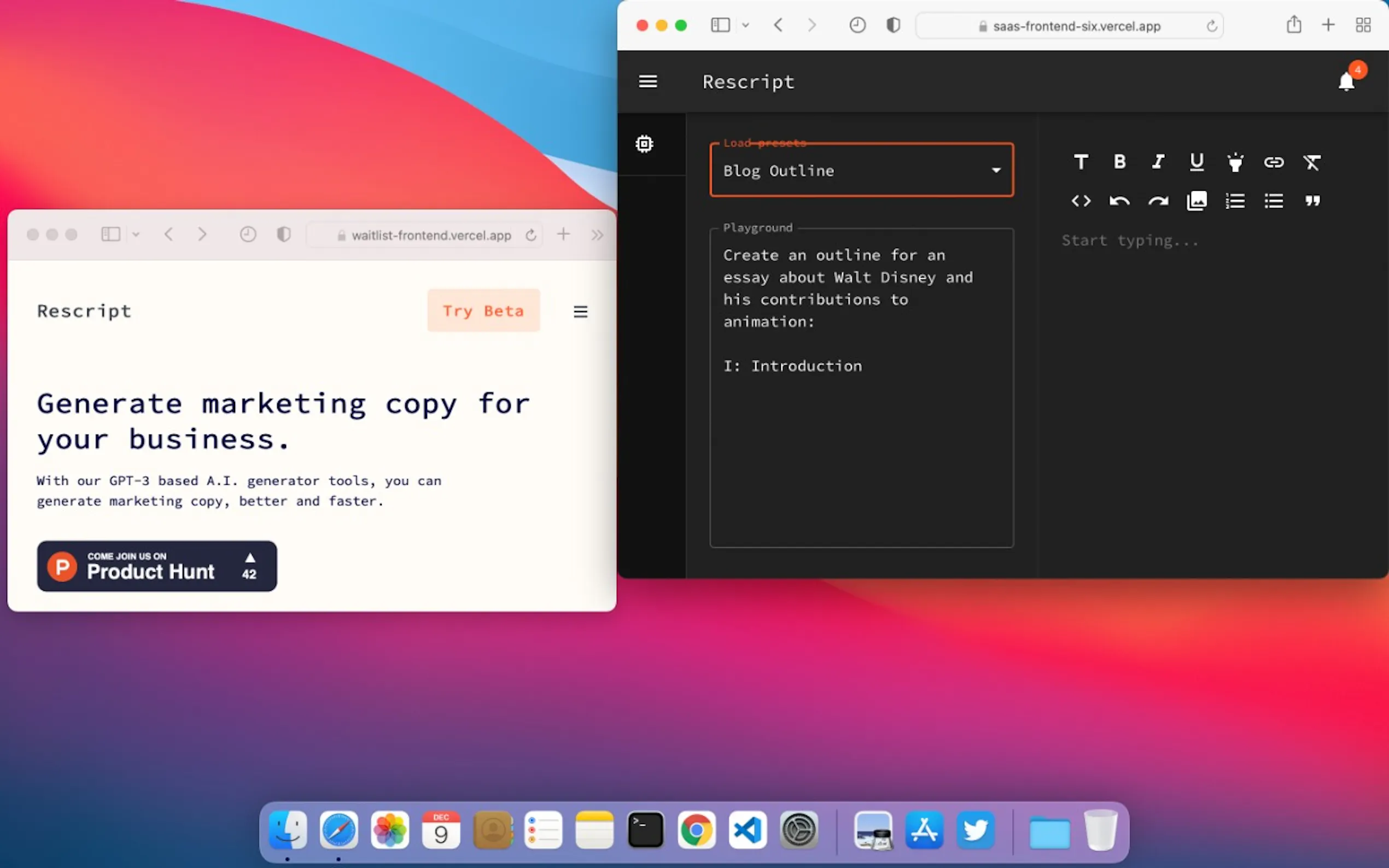This screenshot has height=868, width=1389.
Task: Toggle code block formatting
Action: pos(1081,201)
